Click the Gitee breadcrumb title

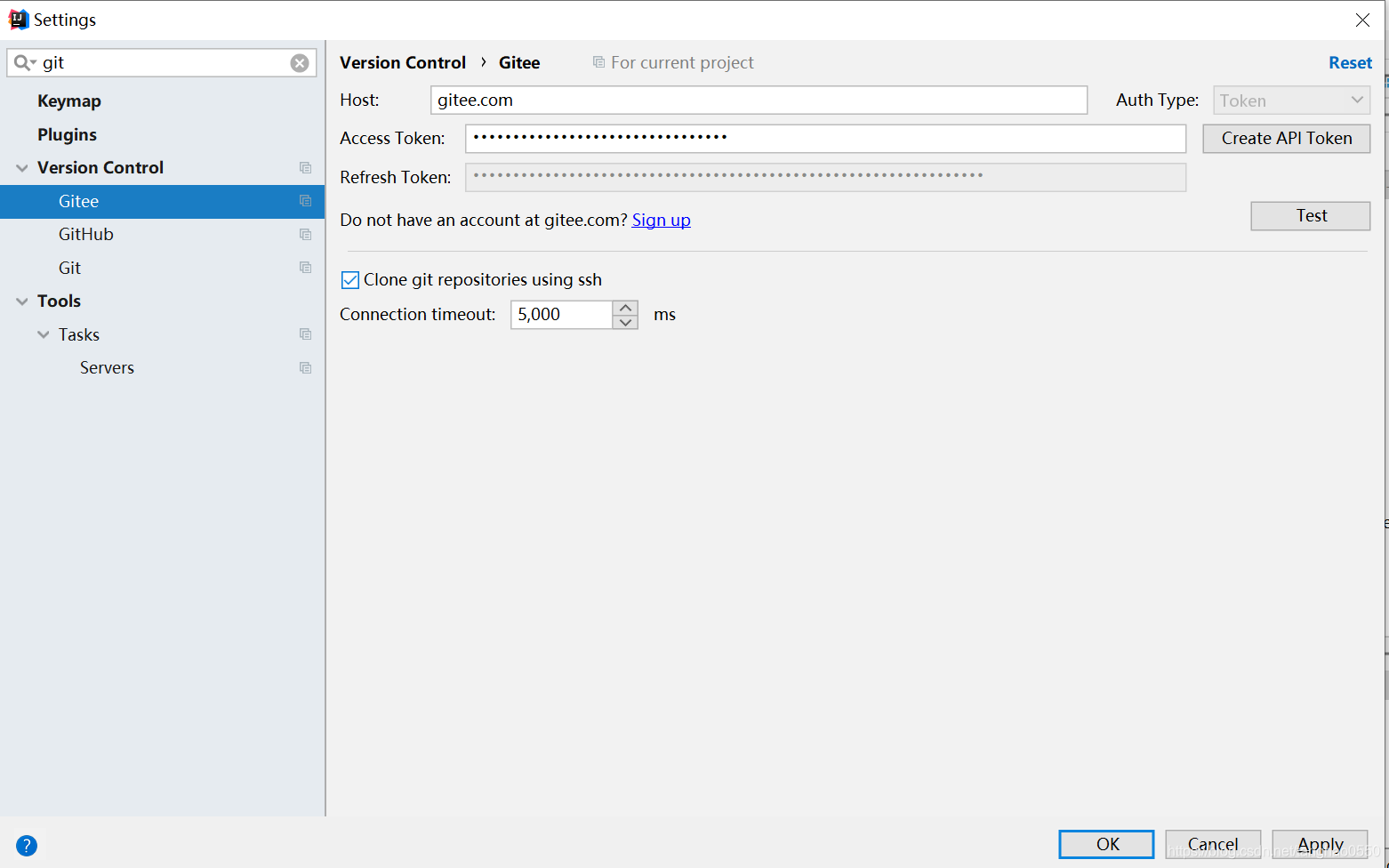tap(519, 63)
